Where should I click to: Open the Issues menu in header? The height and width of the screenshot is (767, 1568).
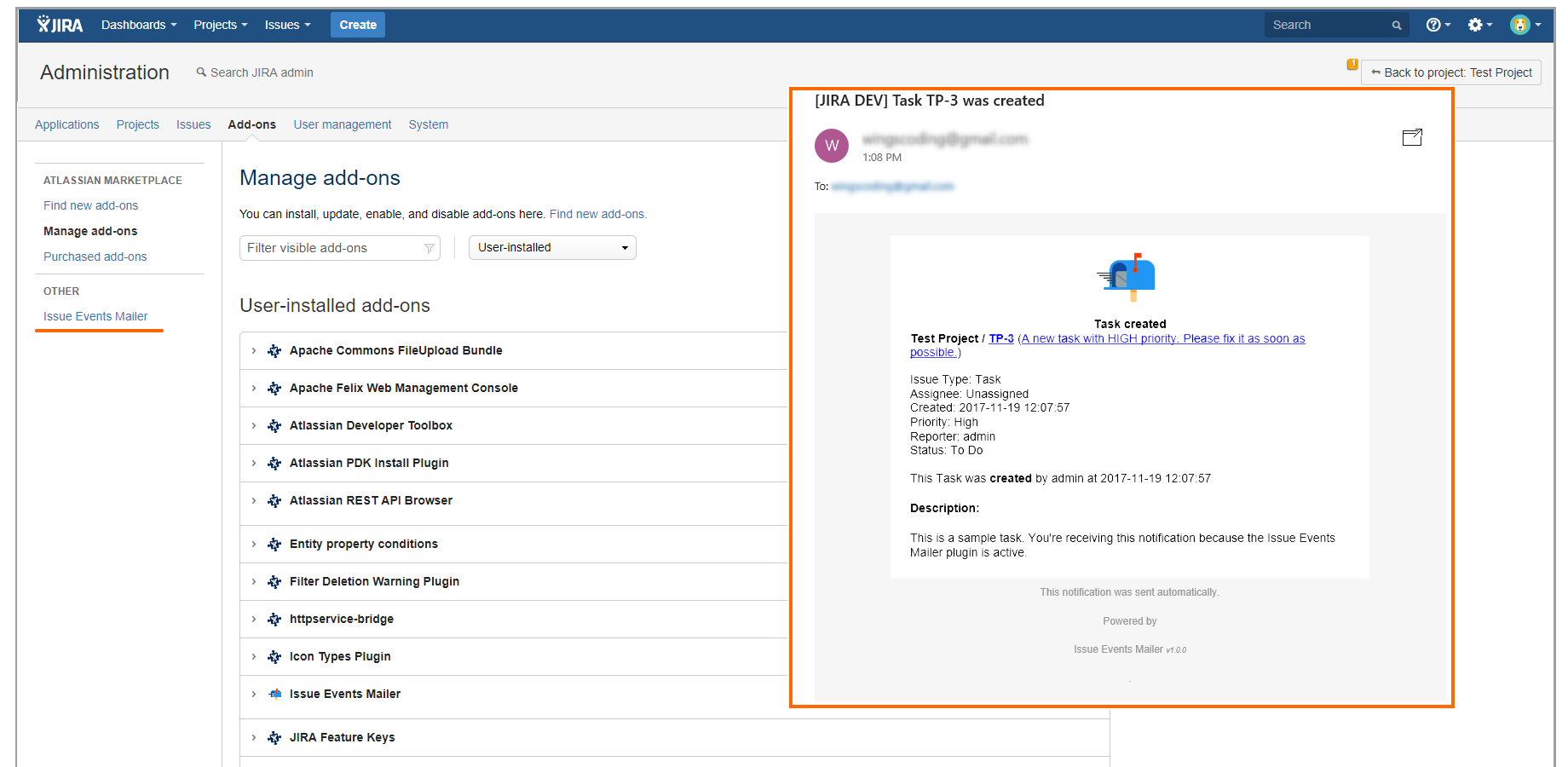(x=287, y=25)
